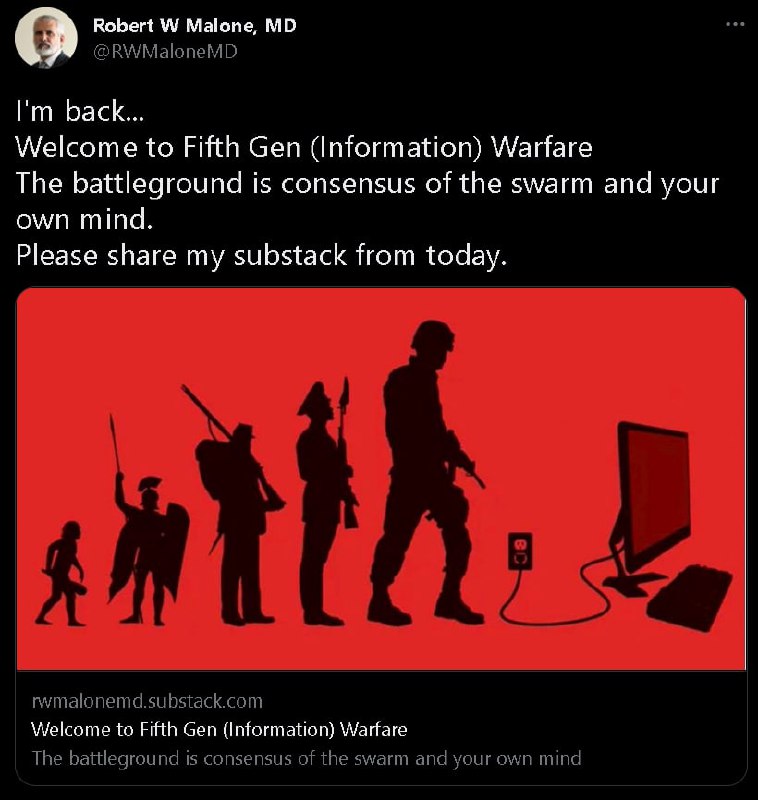
Task: Click the modern soldier silhouette with helmet
Action: 426,472
